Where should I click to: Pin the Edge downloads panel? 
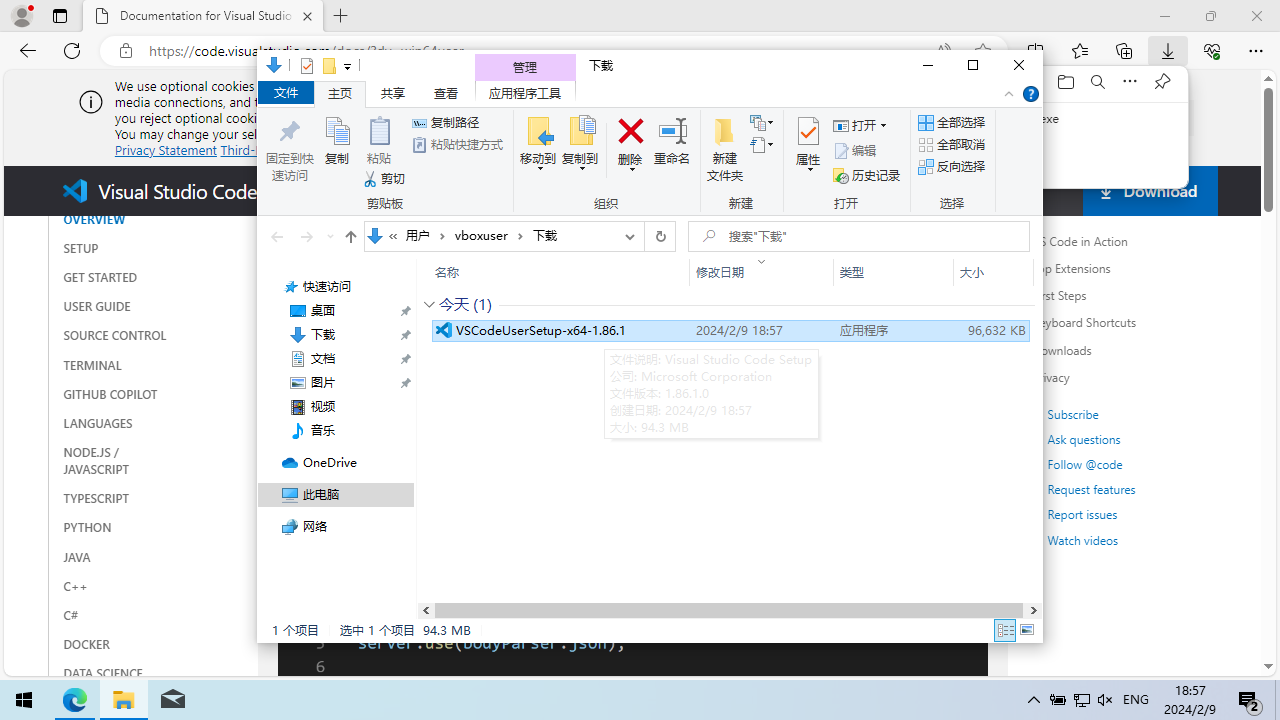pos(1162,82)
